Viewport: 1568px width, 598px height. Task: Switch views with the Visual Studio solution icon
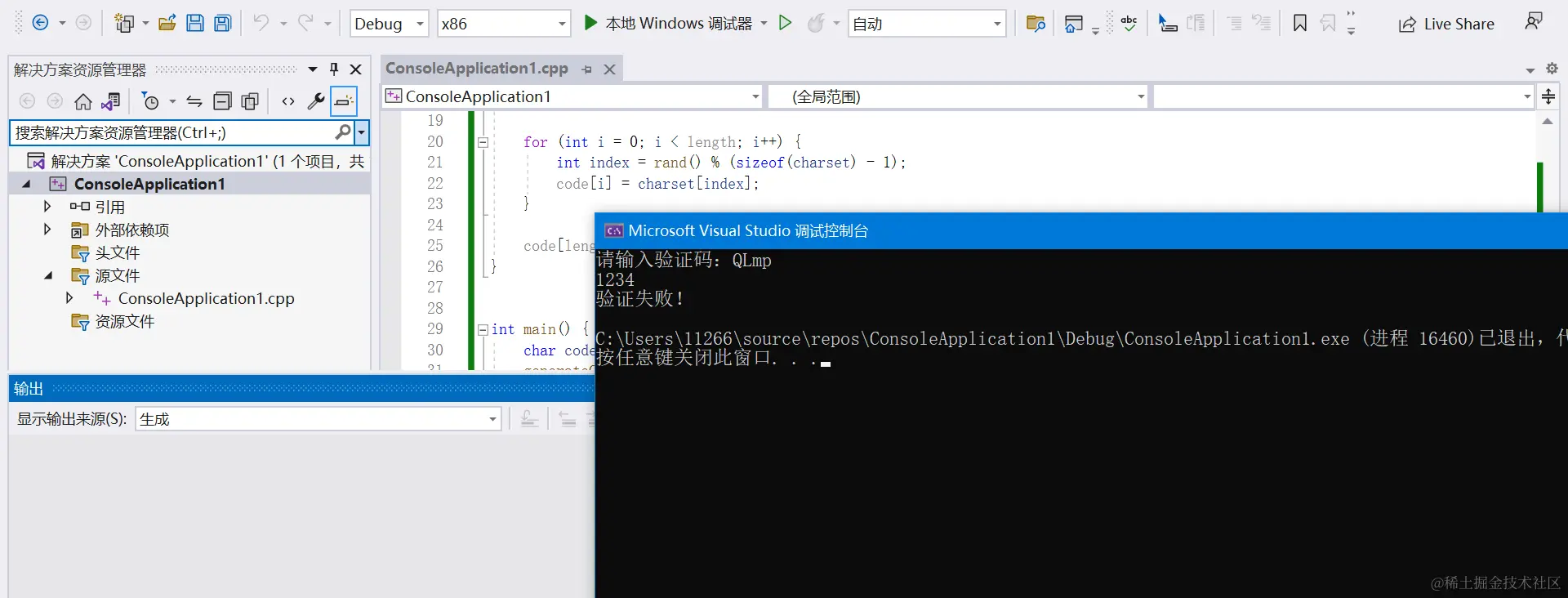point(111,101)
